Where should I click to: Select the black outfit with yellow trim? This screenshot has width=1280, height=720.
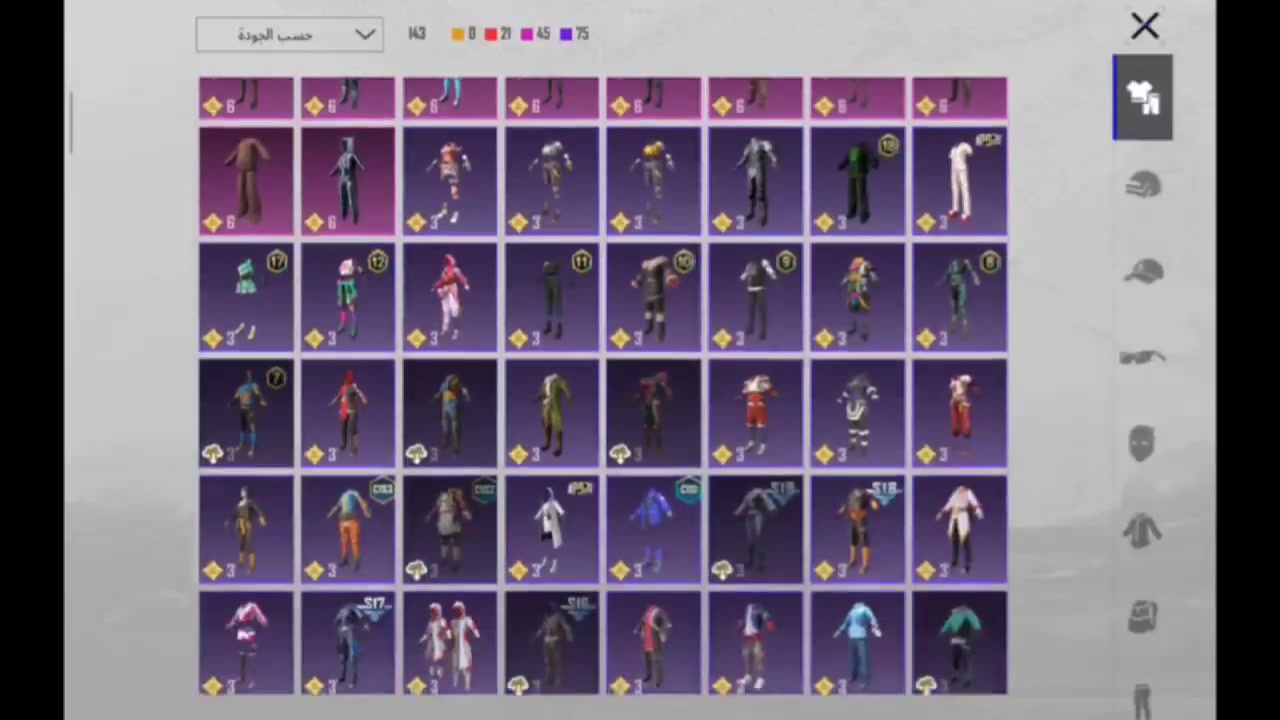tap(246, 529)
